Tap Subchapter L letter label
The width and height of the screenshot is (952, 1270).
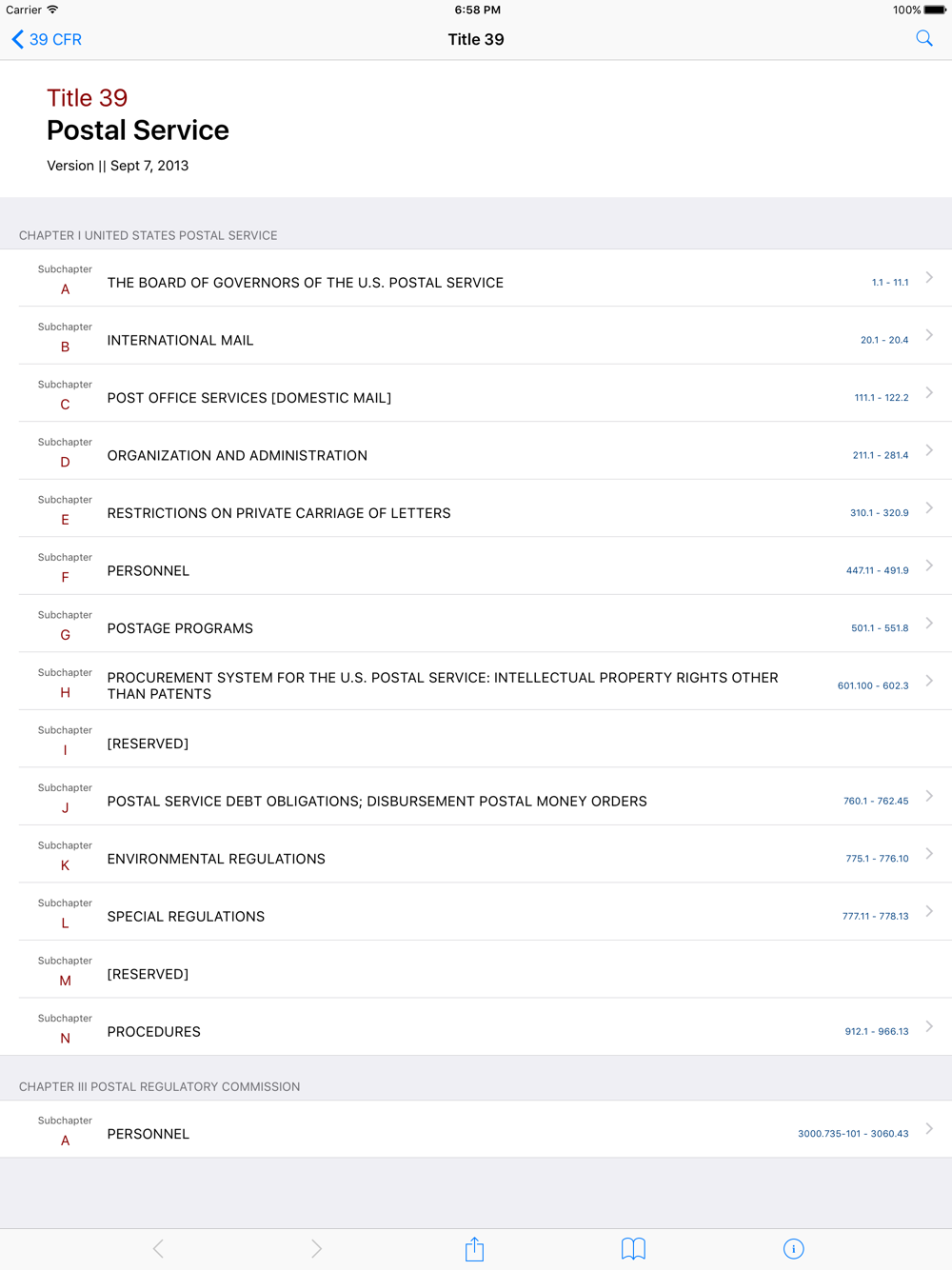(x=65, y=923)
